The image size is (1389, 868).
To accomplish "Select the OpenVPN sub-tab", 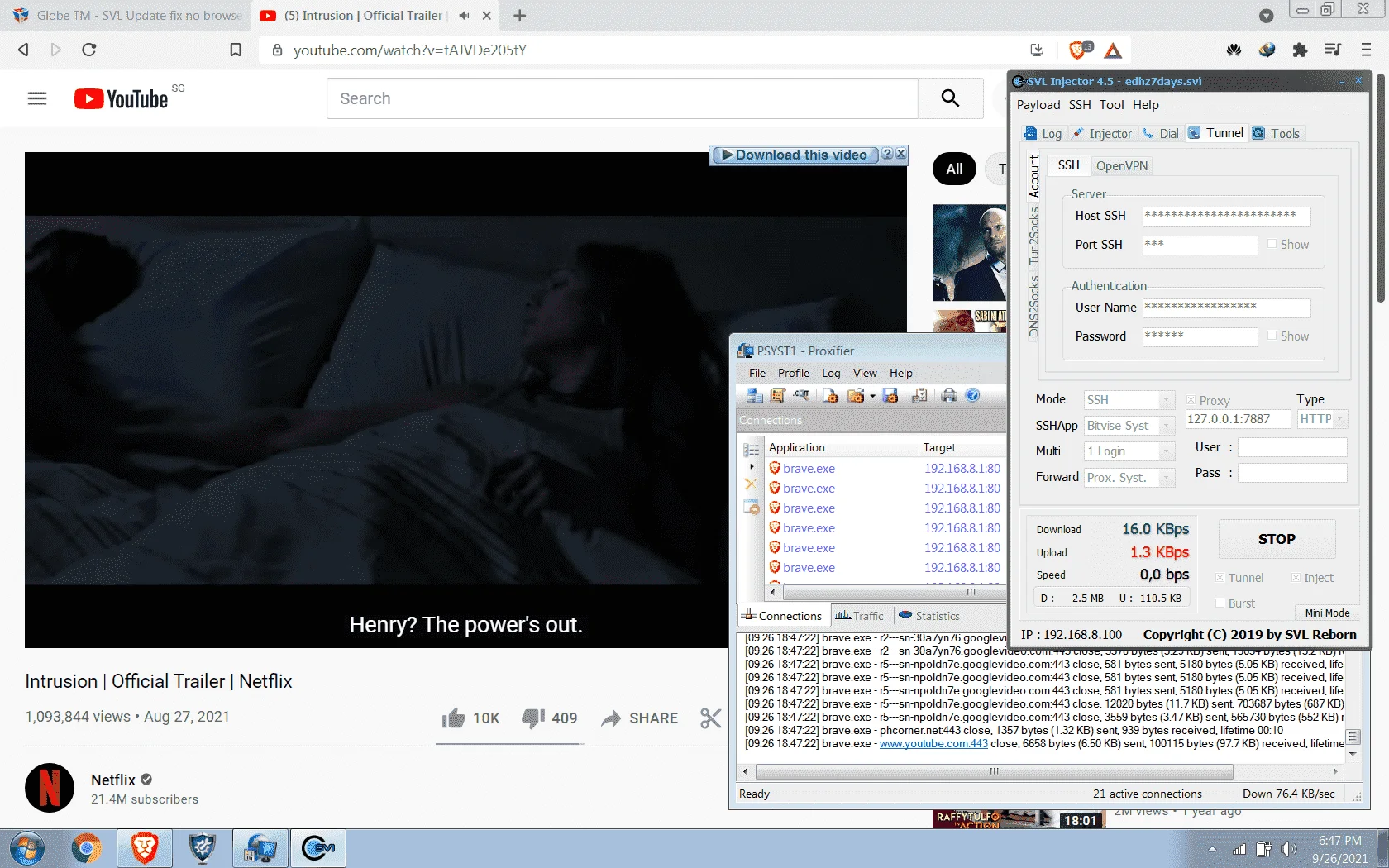I will 1122,165.
